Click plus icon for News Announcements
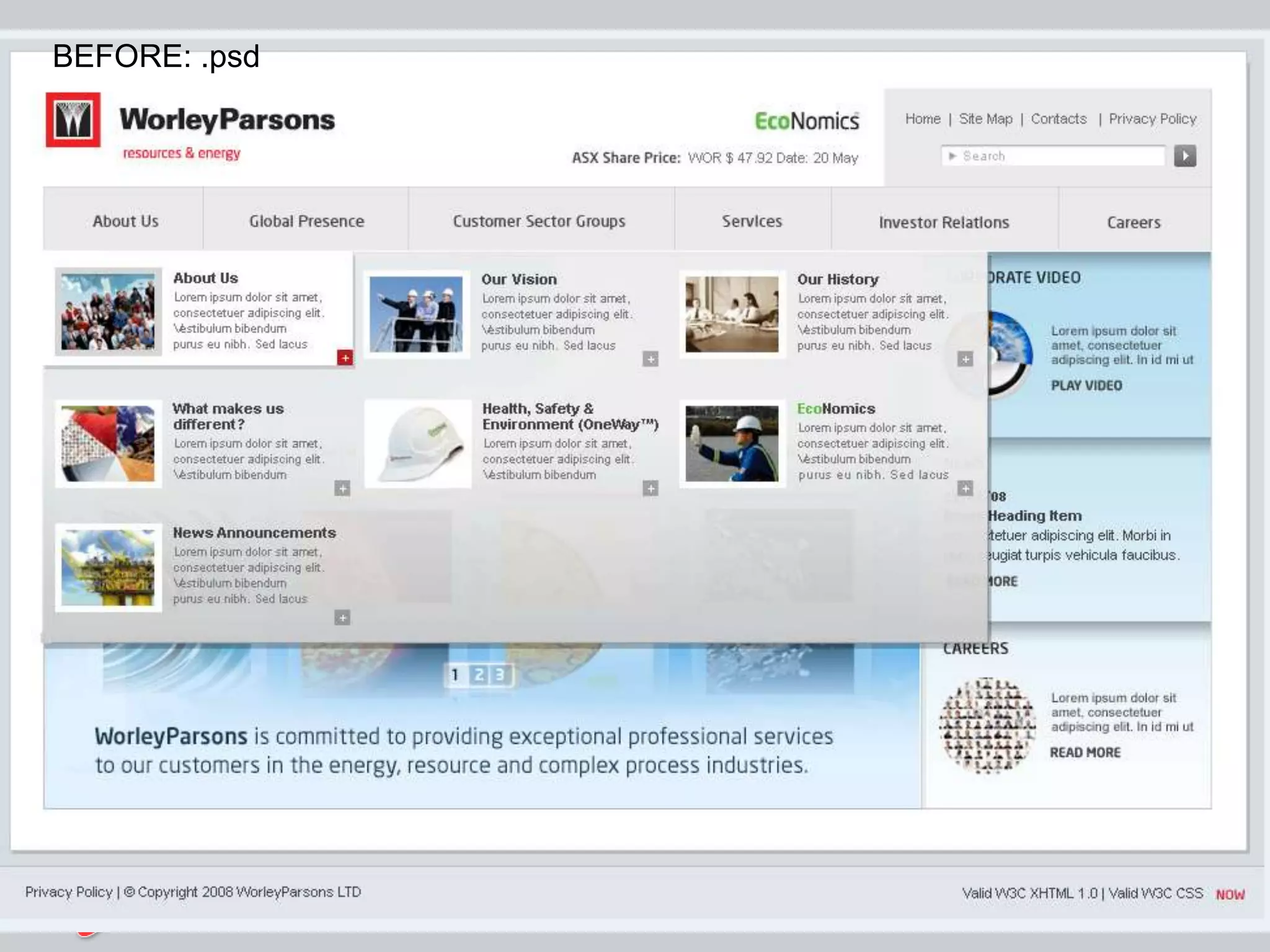The height and width of the screenshot is (952, 1270). (x=342, y=617)
